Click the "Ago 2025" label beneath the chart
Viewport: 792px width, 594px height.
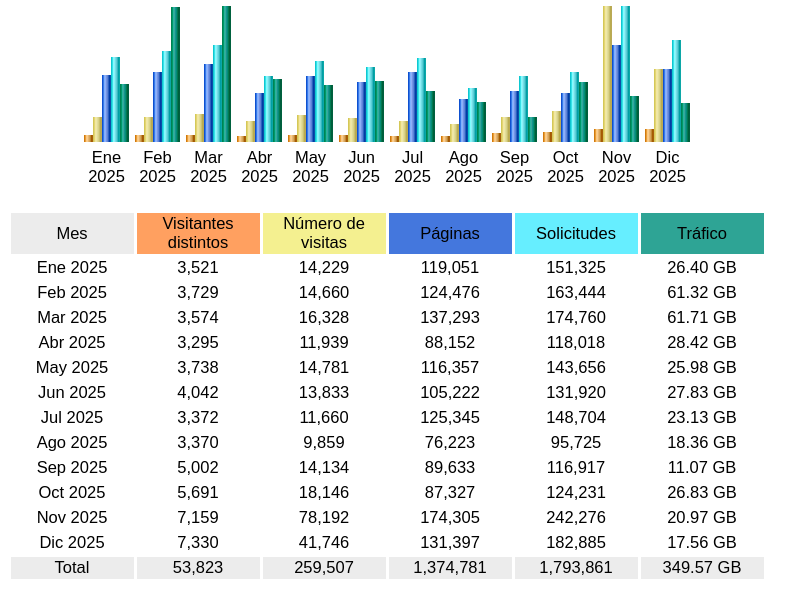point(463,167)
